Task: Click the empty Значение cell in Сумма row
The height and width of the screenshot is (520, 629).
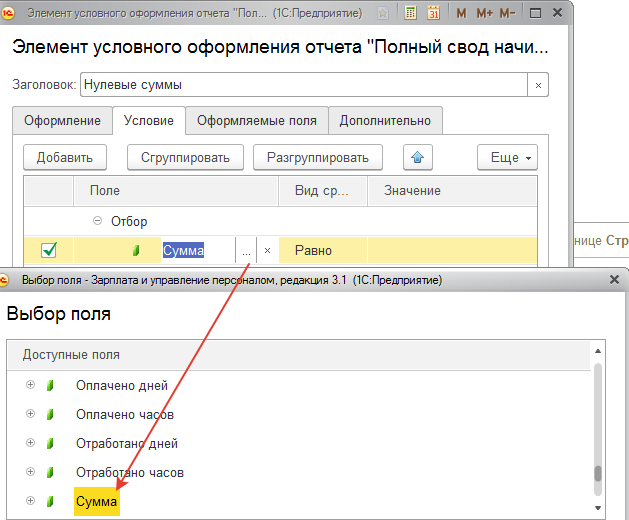Action: coord(452,251)
